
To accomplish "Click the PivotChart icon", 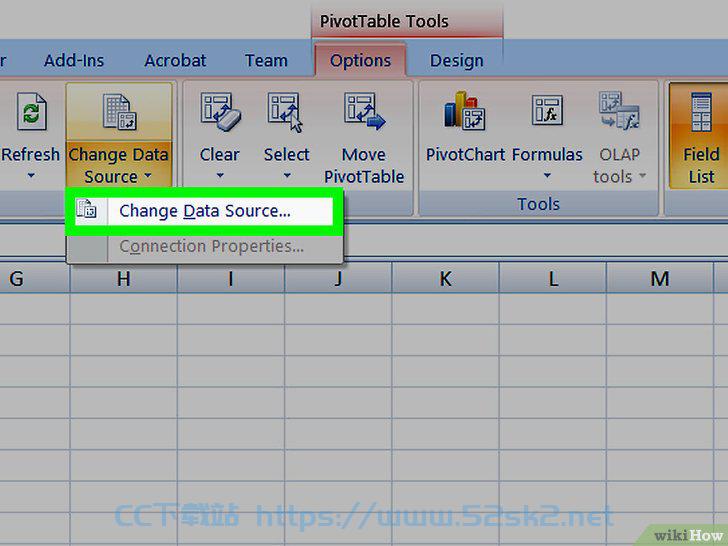I will click(x=464, y=110).
